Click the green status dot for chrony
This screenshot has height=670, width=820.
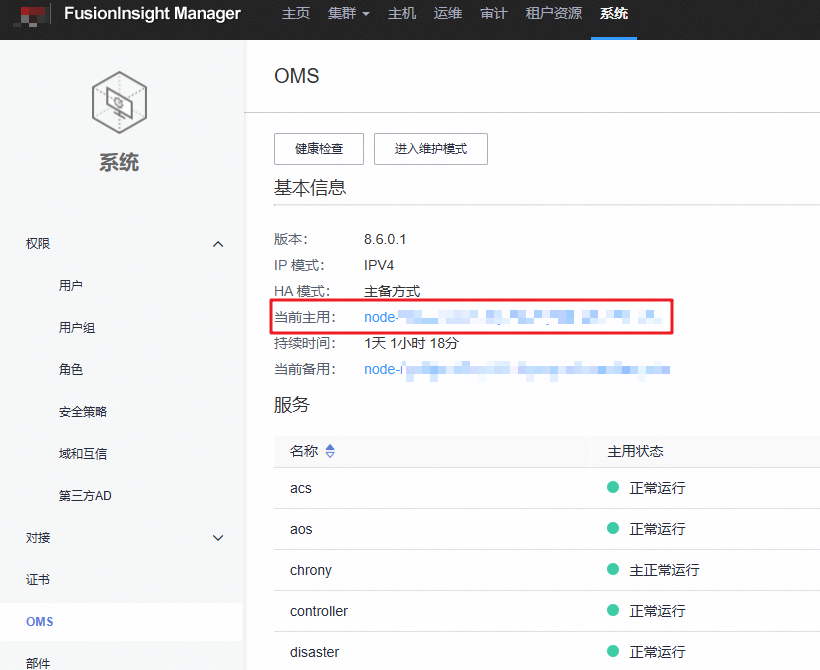click(613, 569)
